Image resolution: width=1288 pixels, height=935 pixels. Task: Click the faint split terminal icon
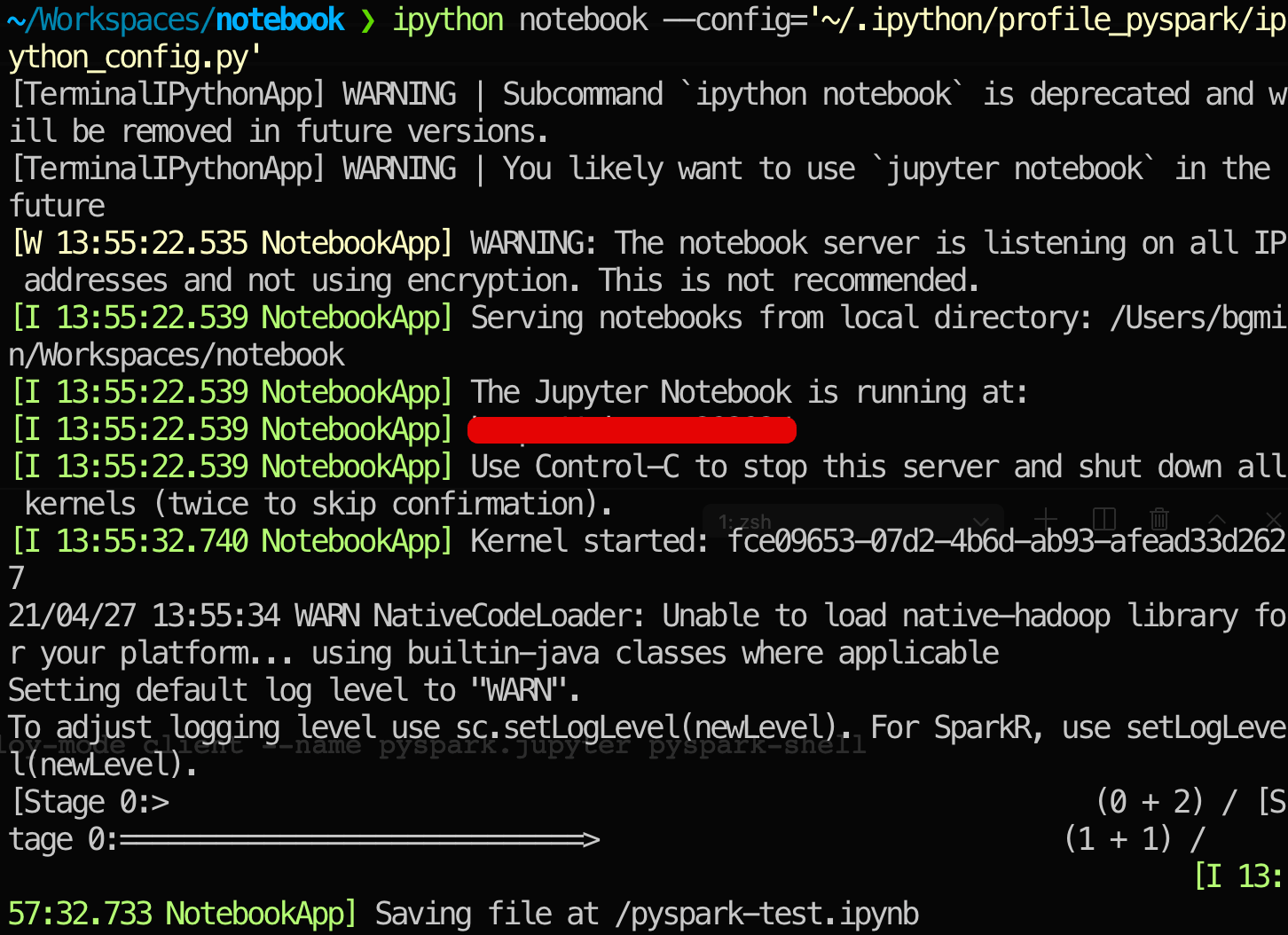1103,519
